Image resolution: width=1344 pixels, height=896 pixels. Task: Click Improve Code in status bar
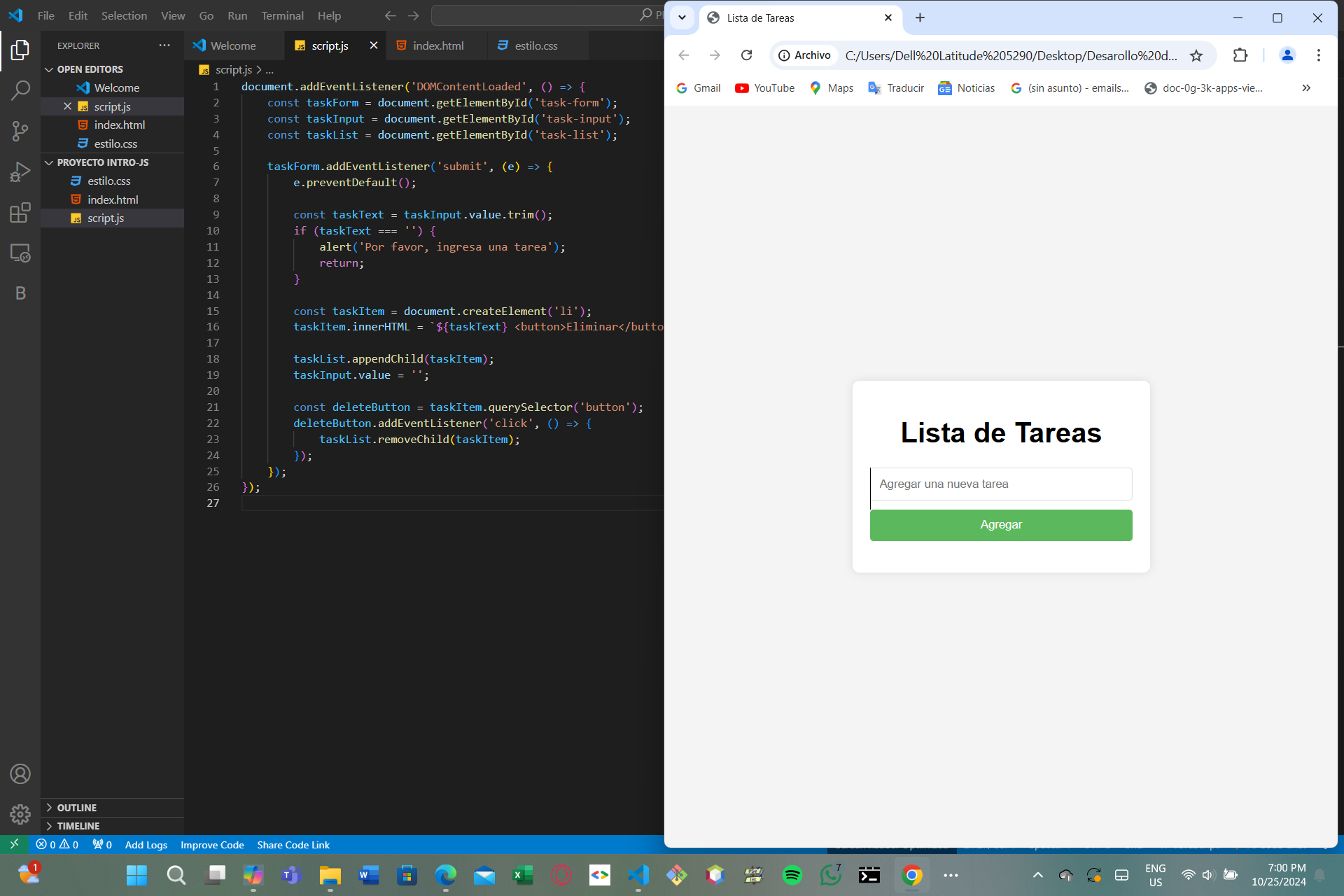coord(212,845)
